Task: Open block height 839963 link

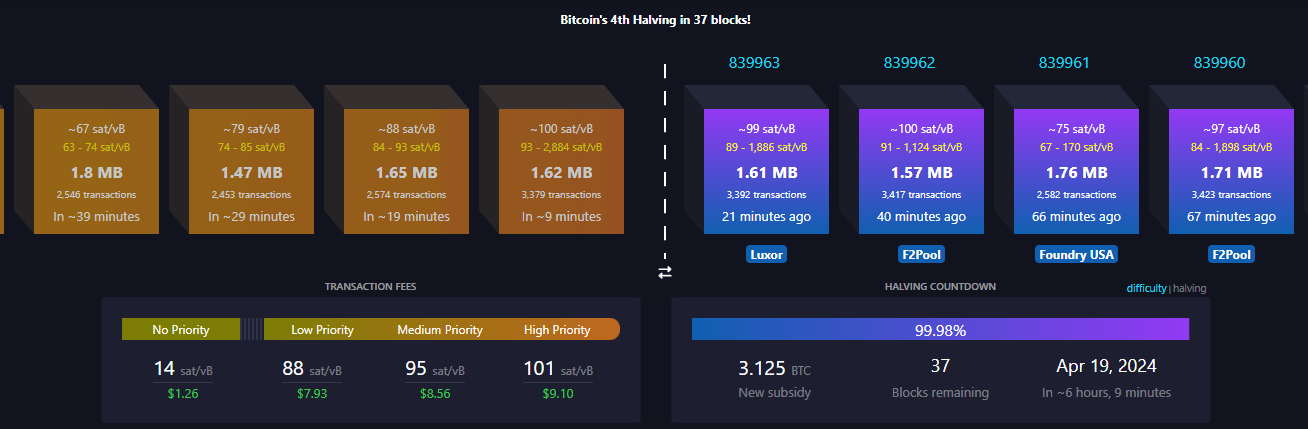Action: [x=754, y=63]
